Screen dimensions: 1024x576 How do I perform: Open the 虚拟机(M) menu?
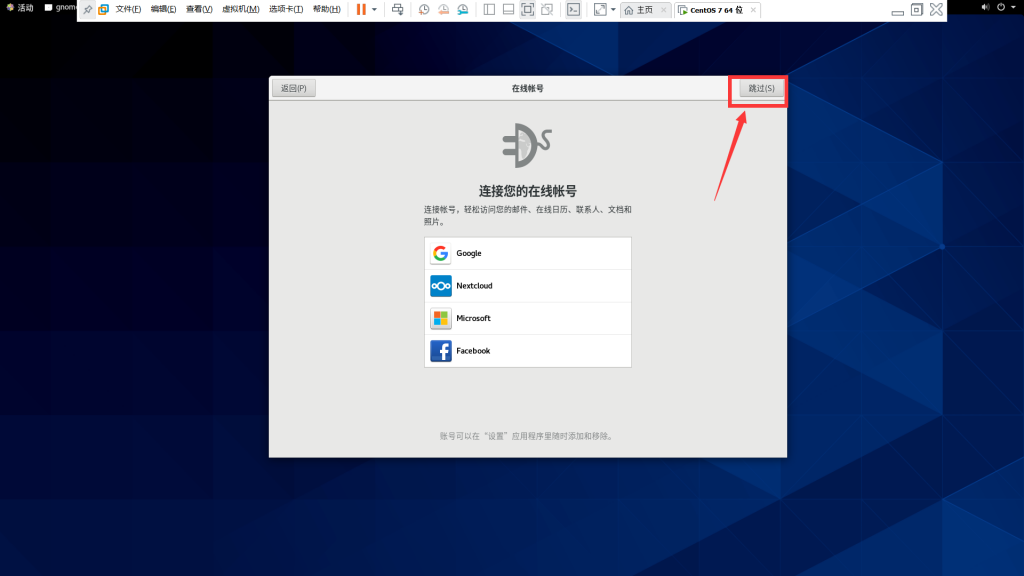(240, 9)
